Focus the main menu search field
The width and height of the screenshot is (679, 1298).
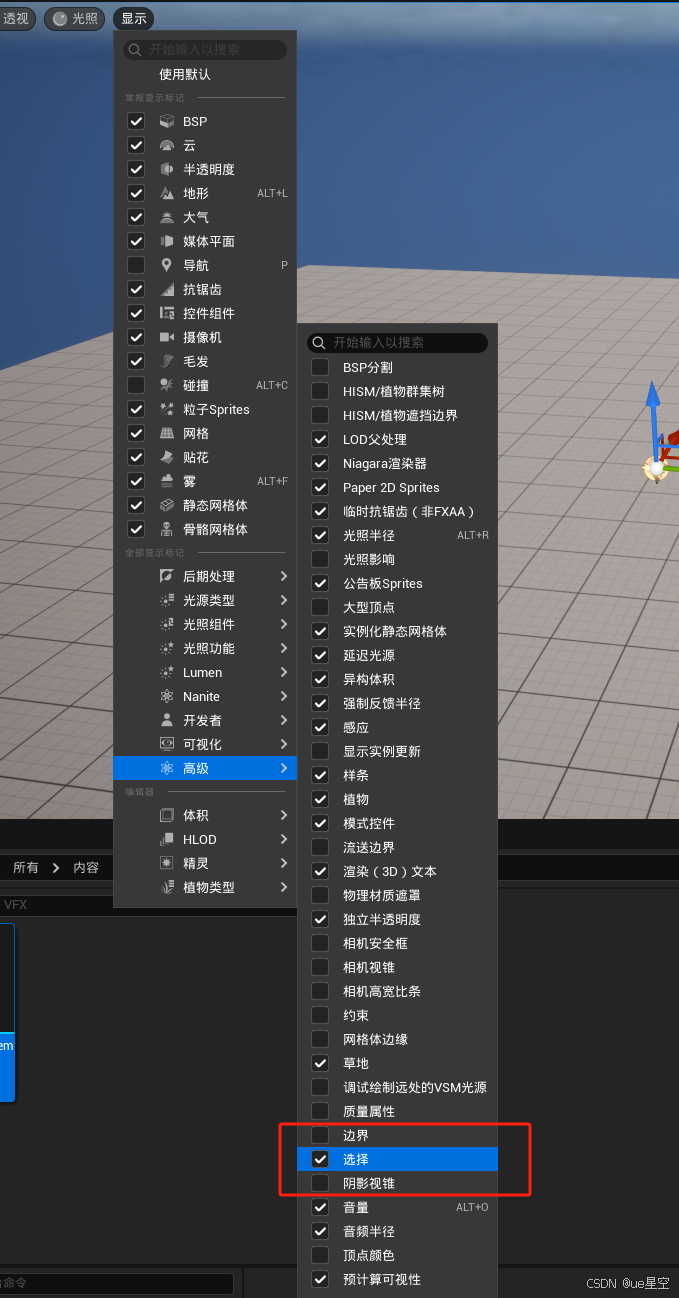(x=205, y=49)
